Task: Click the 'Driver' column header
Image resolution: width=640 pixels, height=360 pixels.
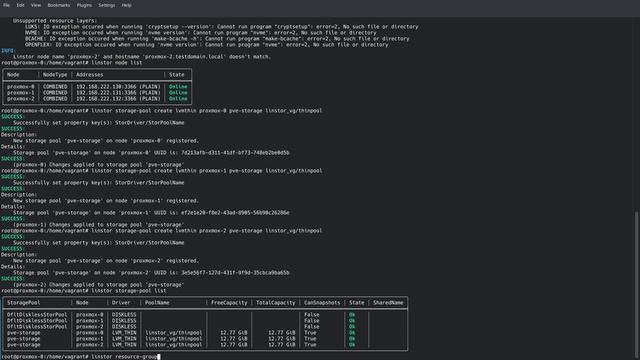Action: click(x=121, y=302)
